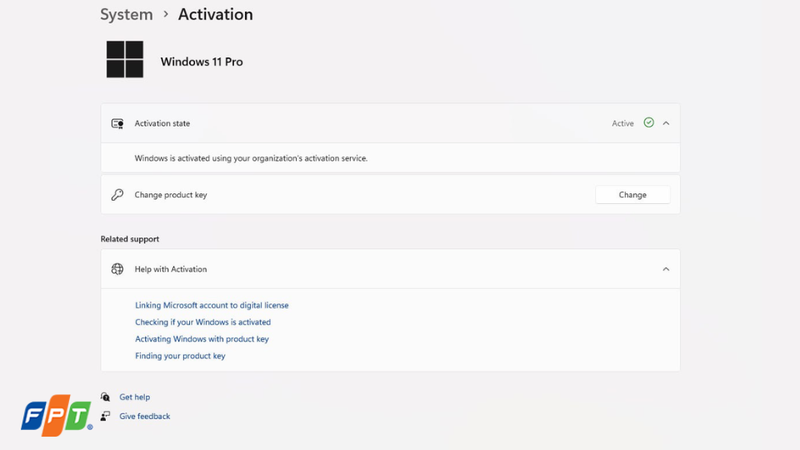Screen dimensions: 800x450
Task: Open Finding your product key link
Action: 180,356
